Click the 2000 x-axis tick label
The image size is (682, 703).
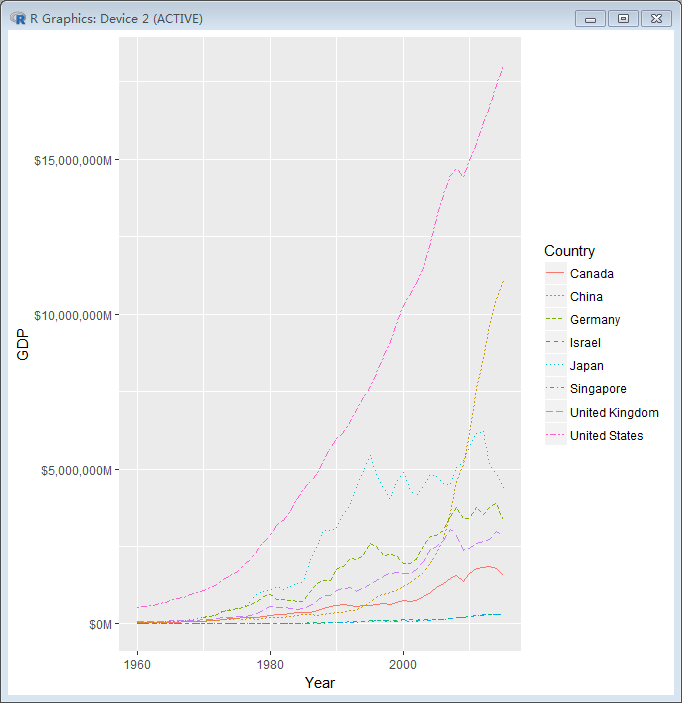tap(403, 663)
